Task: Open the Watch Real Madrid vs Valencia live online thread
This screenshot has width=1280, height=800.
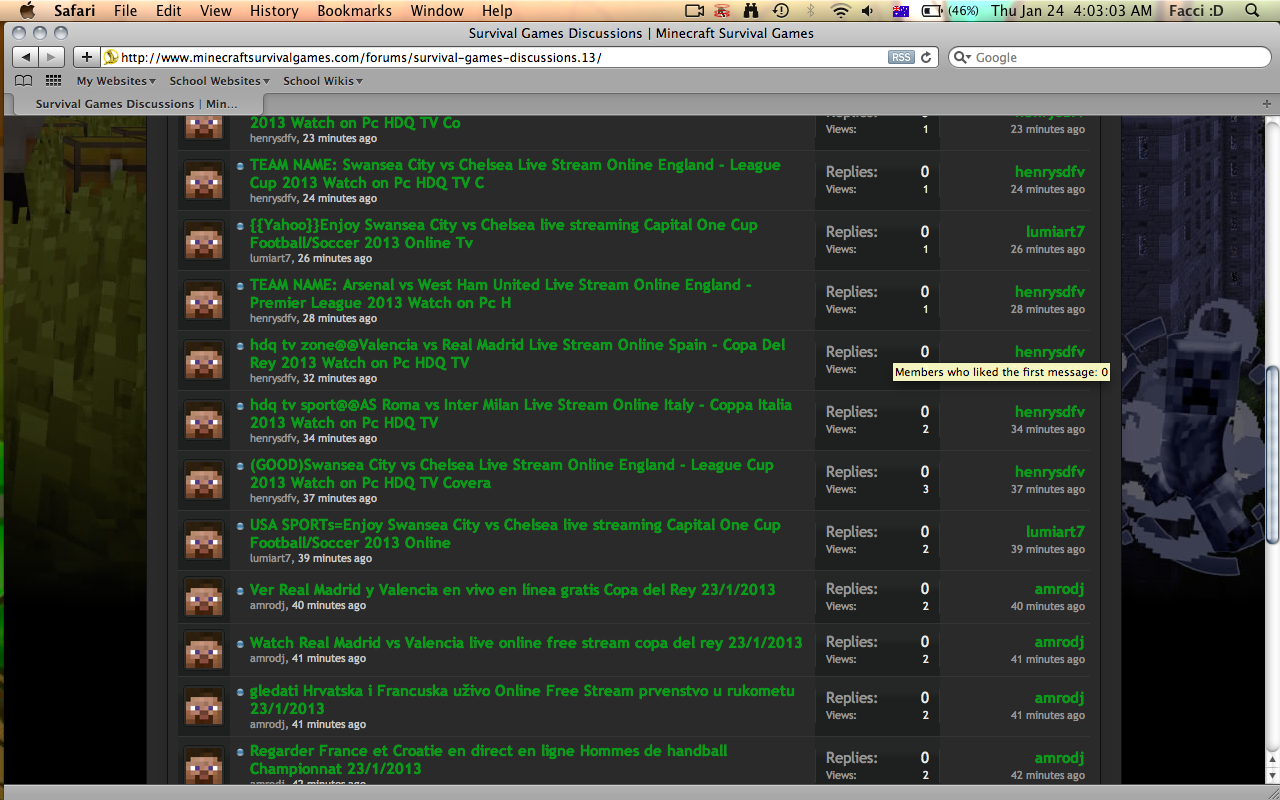Action: (x=526, y=642)
